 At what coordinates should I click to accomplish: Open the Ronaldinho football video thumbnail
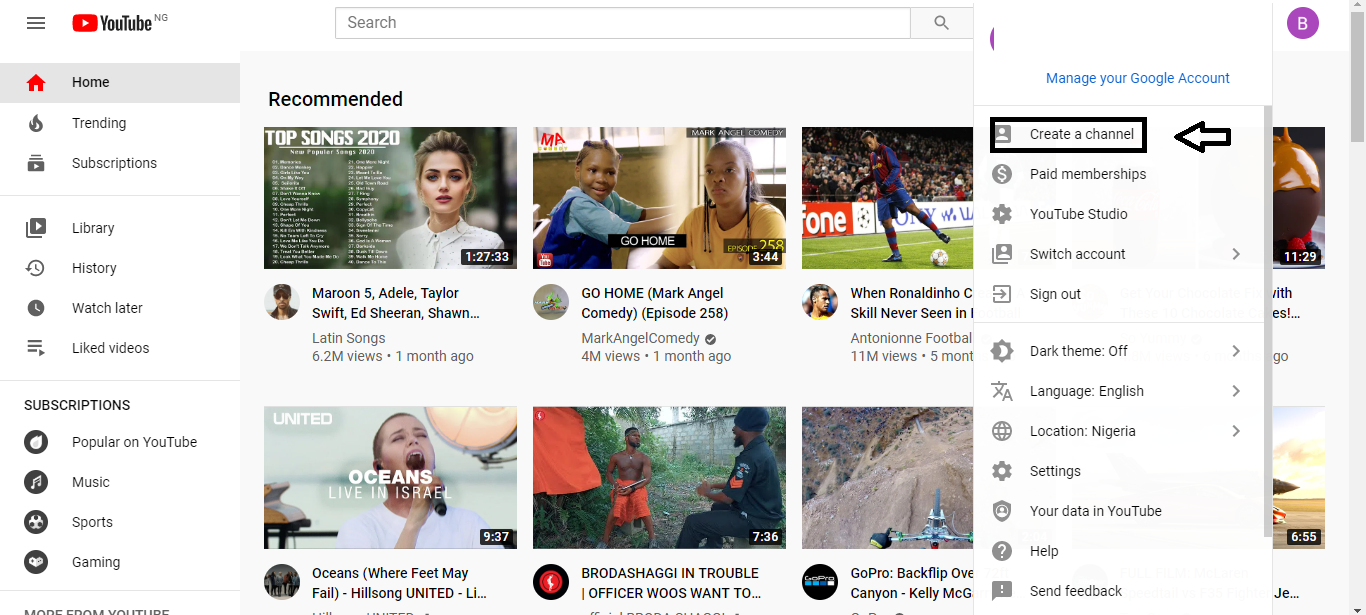pos(888,198)
